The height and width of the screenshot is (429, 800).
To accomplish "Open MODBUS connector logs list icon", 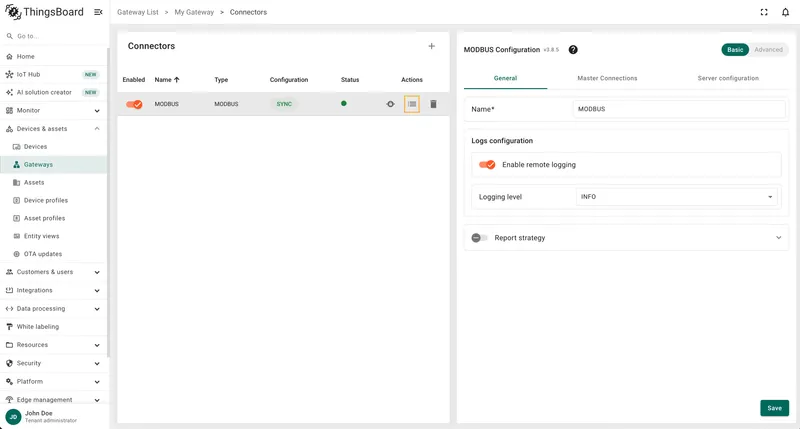I will 412,104.
